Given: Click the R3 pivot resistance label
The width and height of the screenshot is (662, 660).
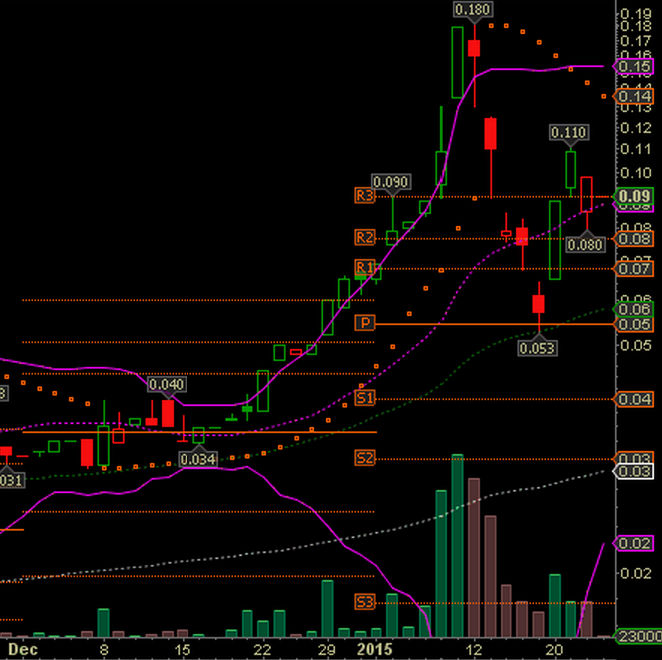Looking at the screenshot, I should click(365, 196).
